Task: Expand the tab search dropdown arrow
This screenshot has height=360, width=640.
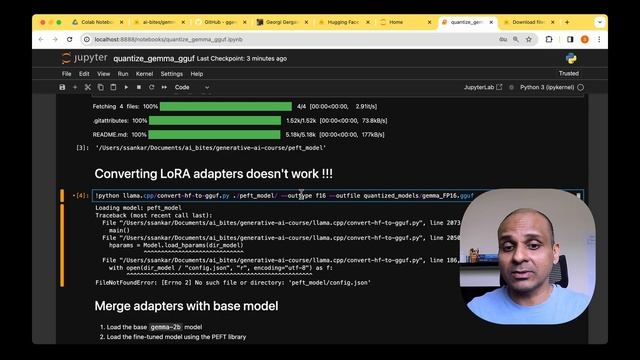Action: (600, 22)
